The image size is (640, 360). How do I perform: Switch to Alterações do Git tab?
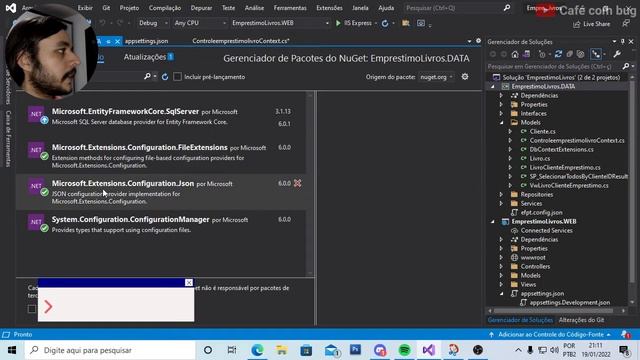tap(581, 320)
